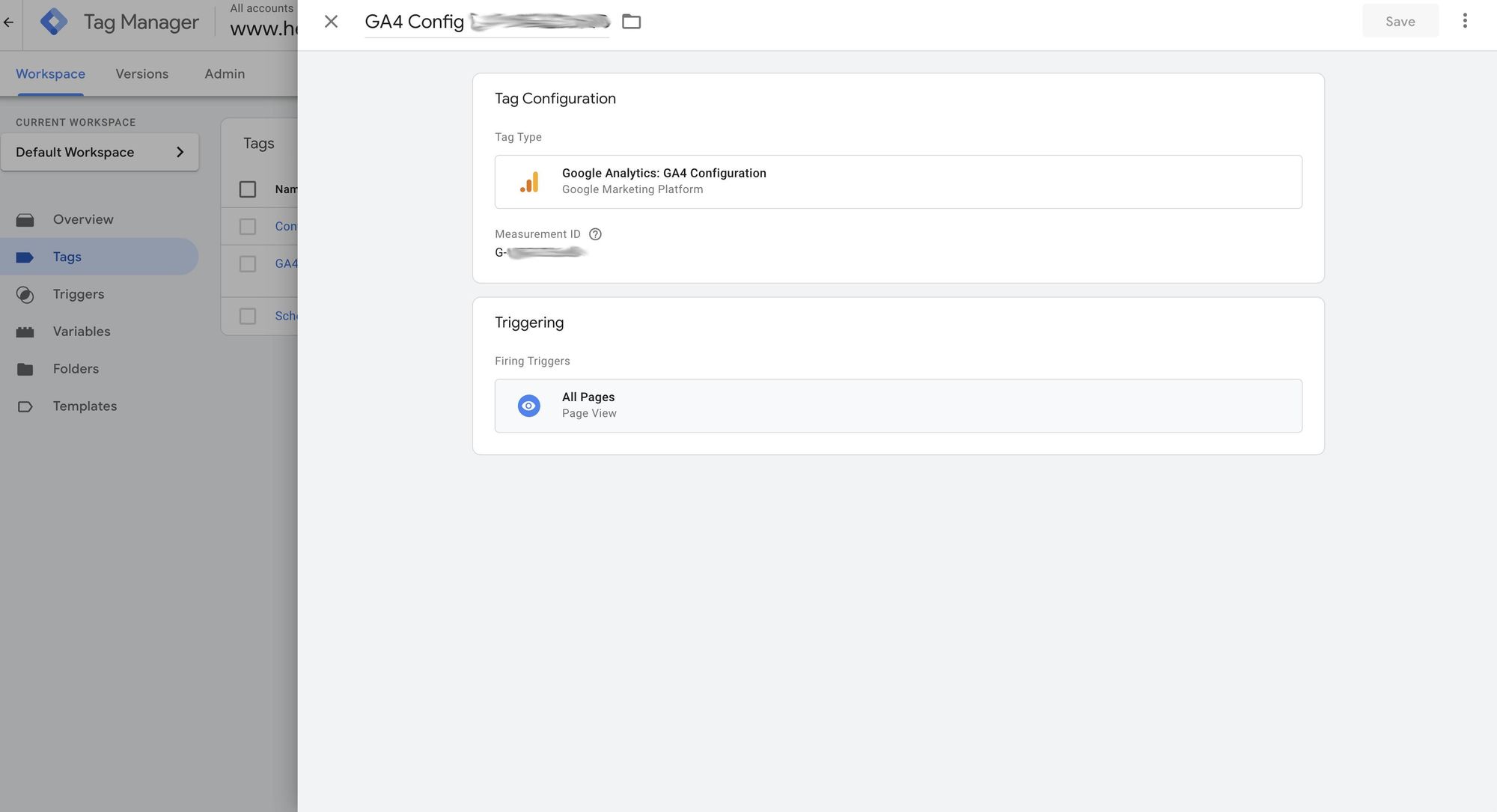Check the box for the Con... tag row

tap(248, 227)
